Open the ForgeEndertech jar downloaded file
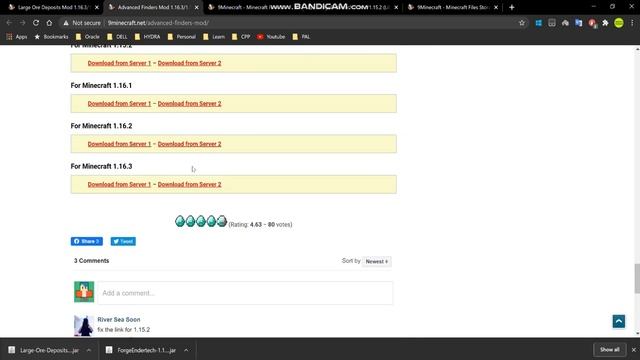640x360 pixels. click(142, 350)
